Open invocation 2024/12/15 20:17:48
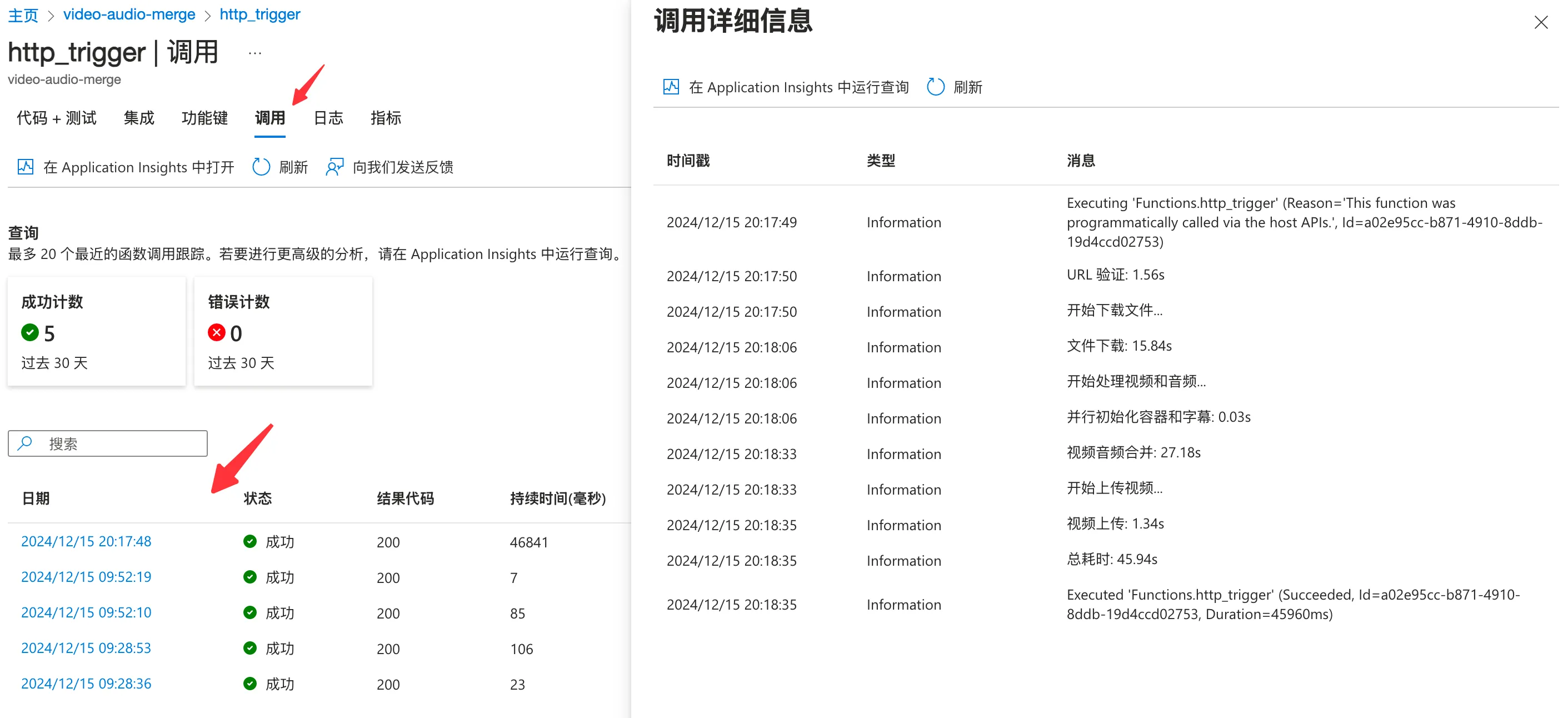1568x718 pixels. pyautogui.click(x=87, y=541)
